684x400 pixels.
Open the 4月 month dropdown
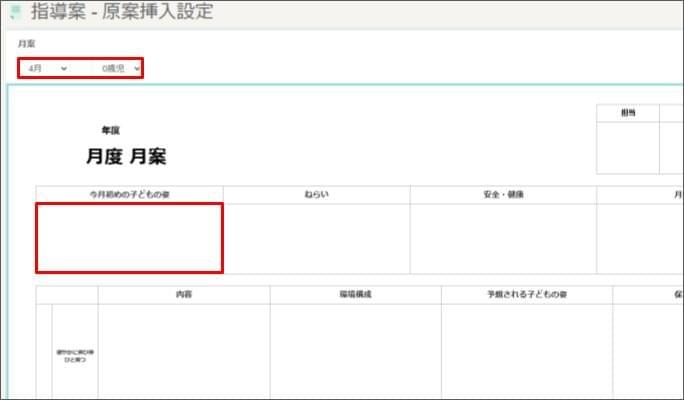(48, 68)
